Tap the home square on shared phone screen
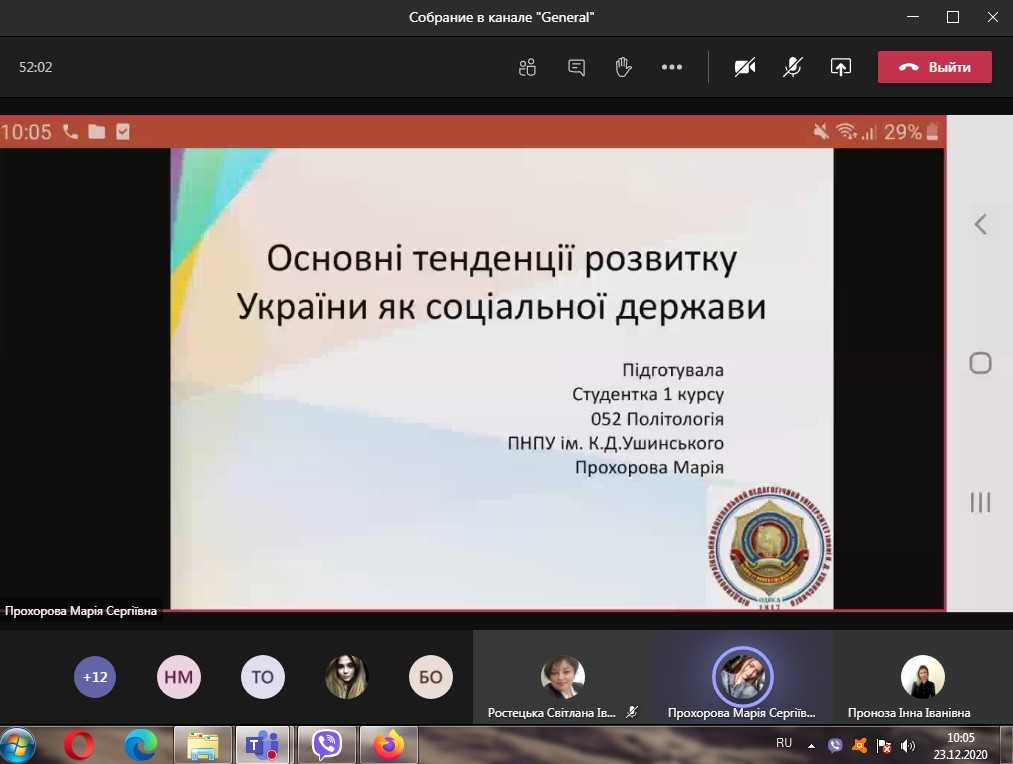The height and width of the screenshot is (764, 1013). 980,363
